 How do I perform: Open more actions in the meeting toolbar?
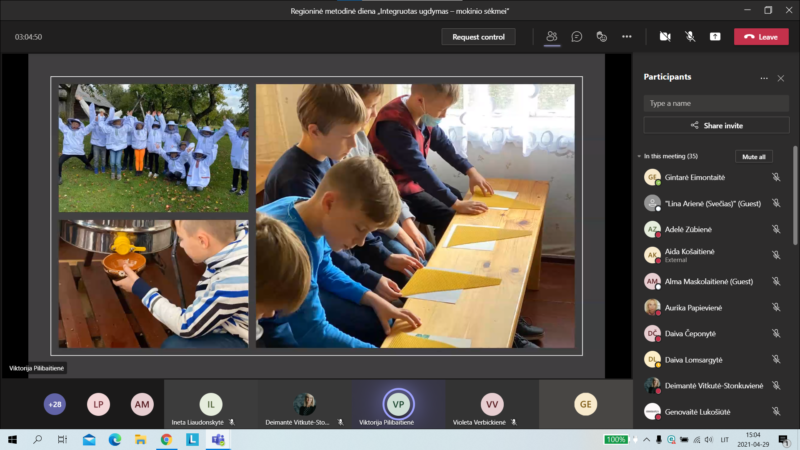[627, 36]
